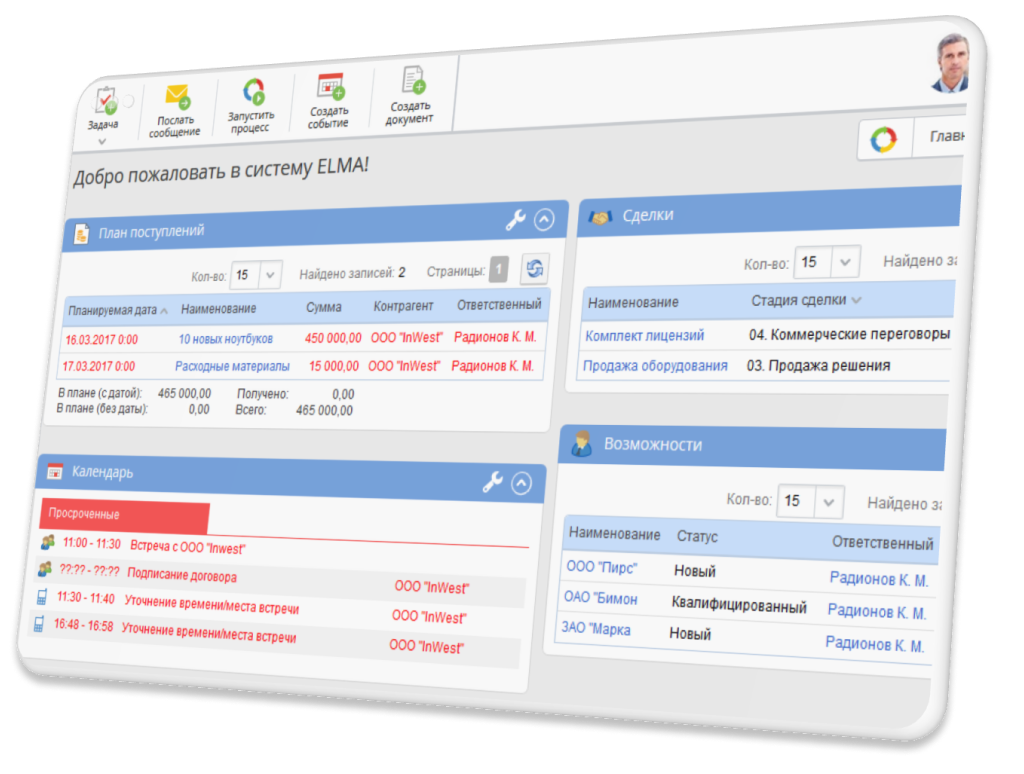Click the Task (Задача) toolbar icon

point(104,100)
